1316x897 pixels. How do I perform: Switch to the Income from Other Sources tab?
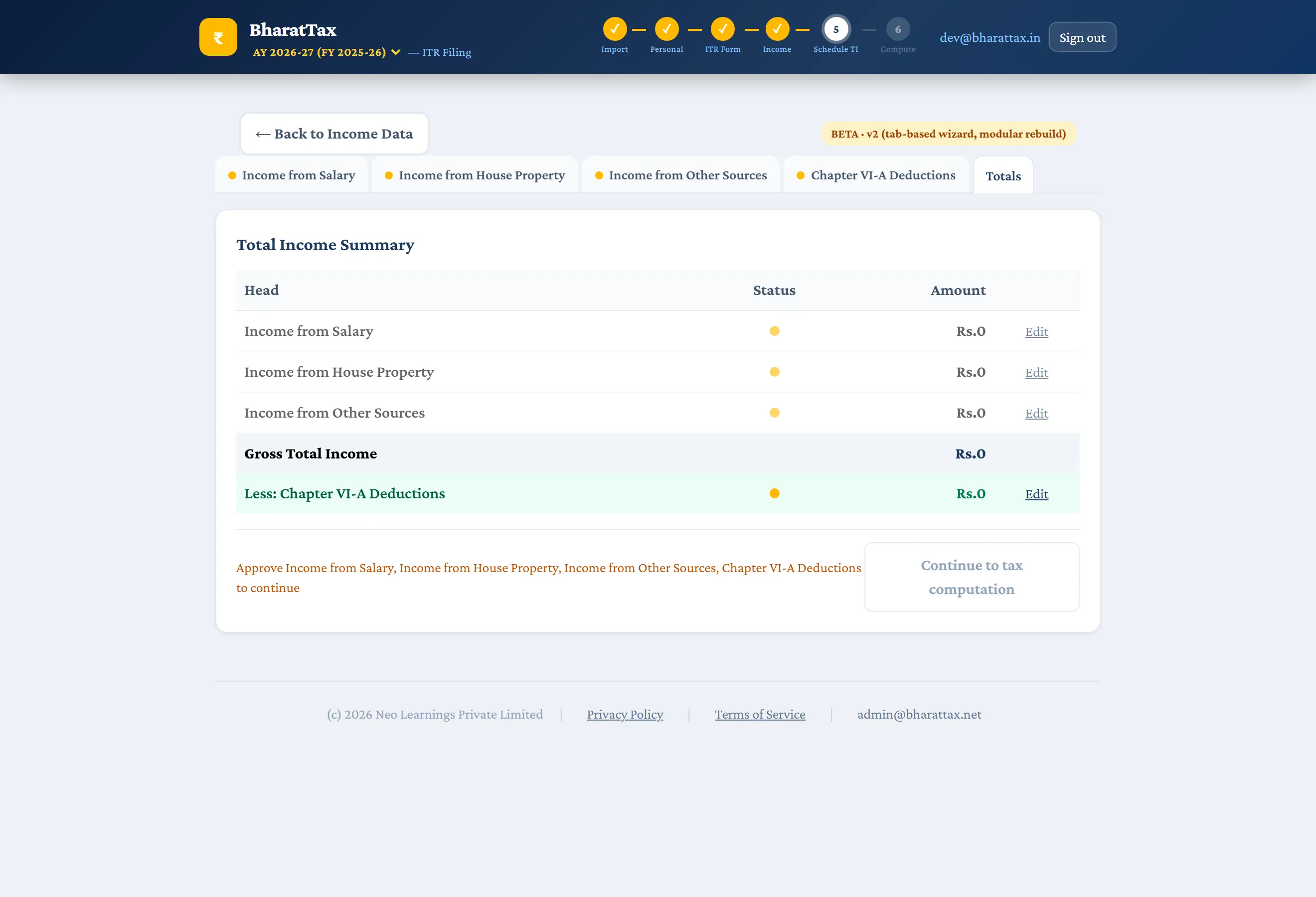coord(680,175)
